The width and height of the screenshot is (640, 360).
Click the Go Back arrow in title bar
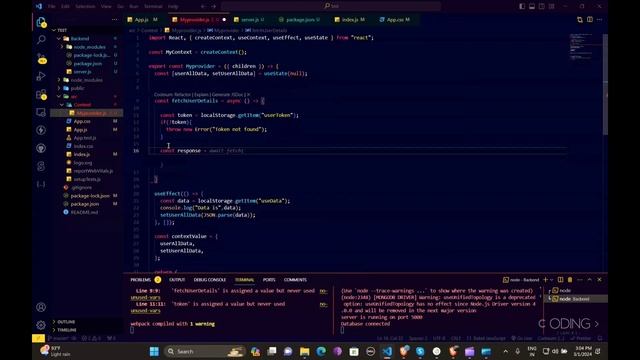click(203, 6)
